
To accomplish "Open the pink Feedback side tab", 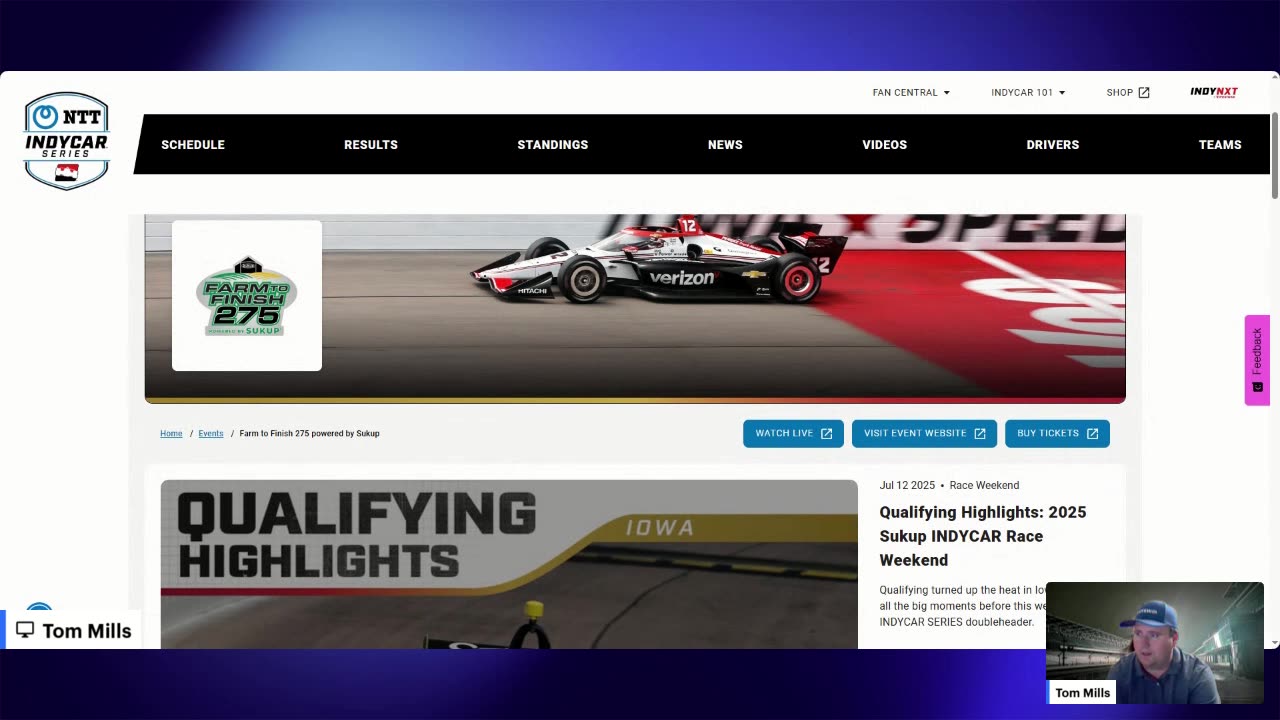I will coord(1257,360).
